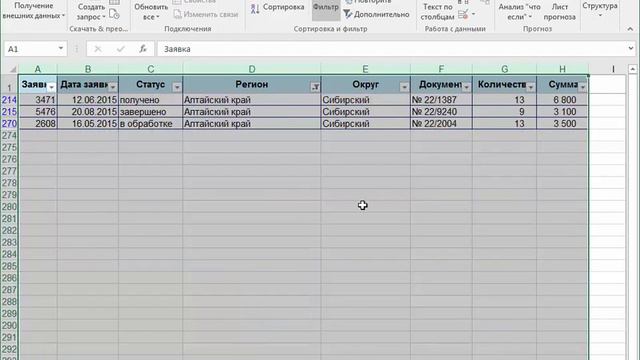
Task: Collapse the ribbon with the chevron
Action: tap(630, 29)
